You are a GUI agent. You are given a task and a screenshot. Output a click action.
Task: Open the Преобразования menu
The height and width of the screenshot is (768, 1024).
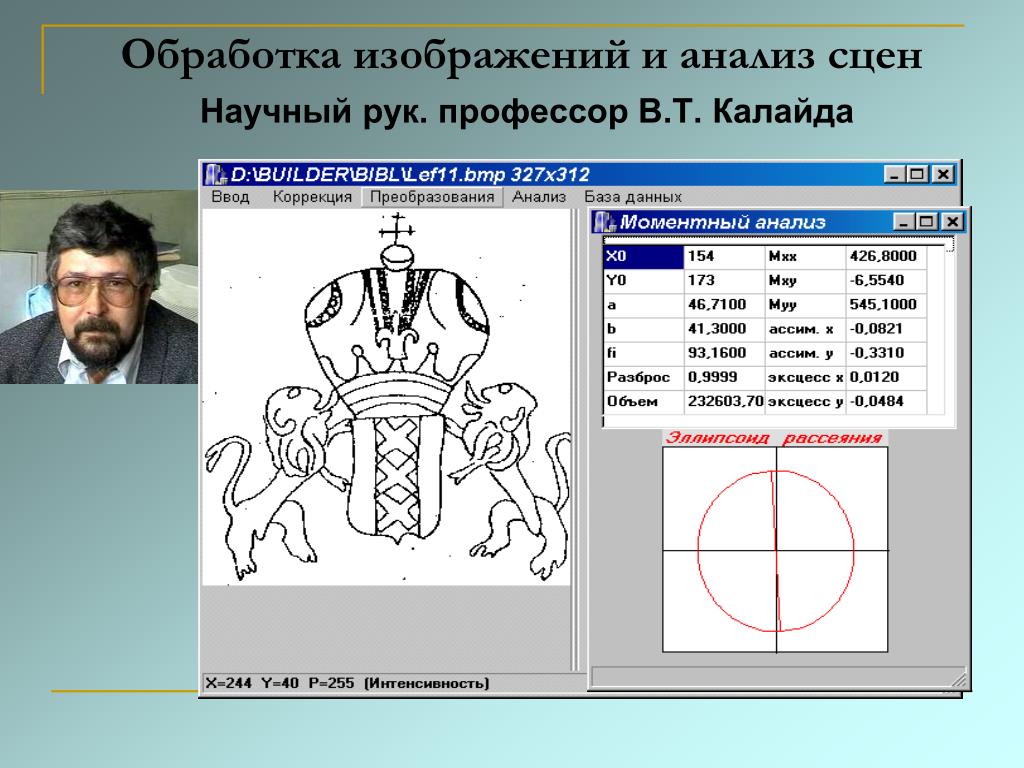click(432, 197)
